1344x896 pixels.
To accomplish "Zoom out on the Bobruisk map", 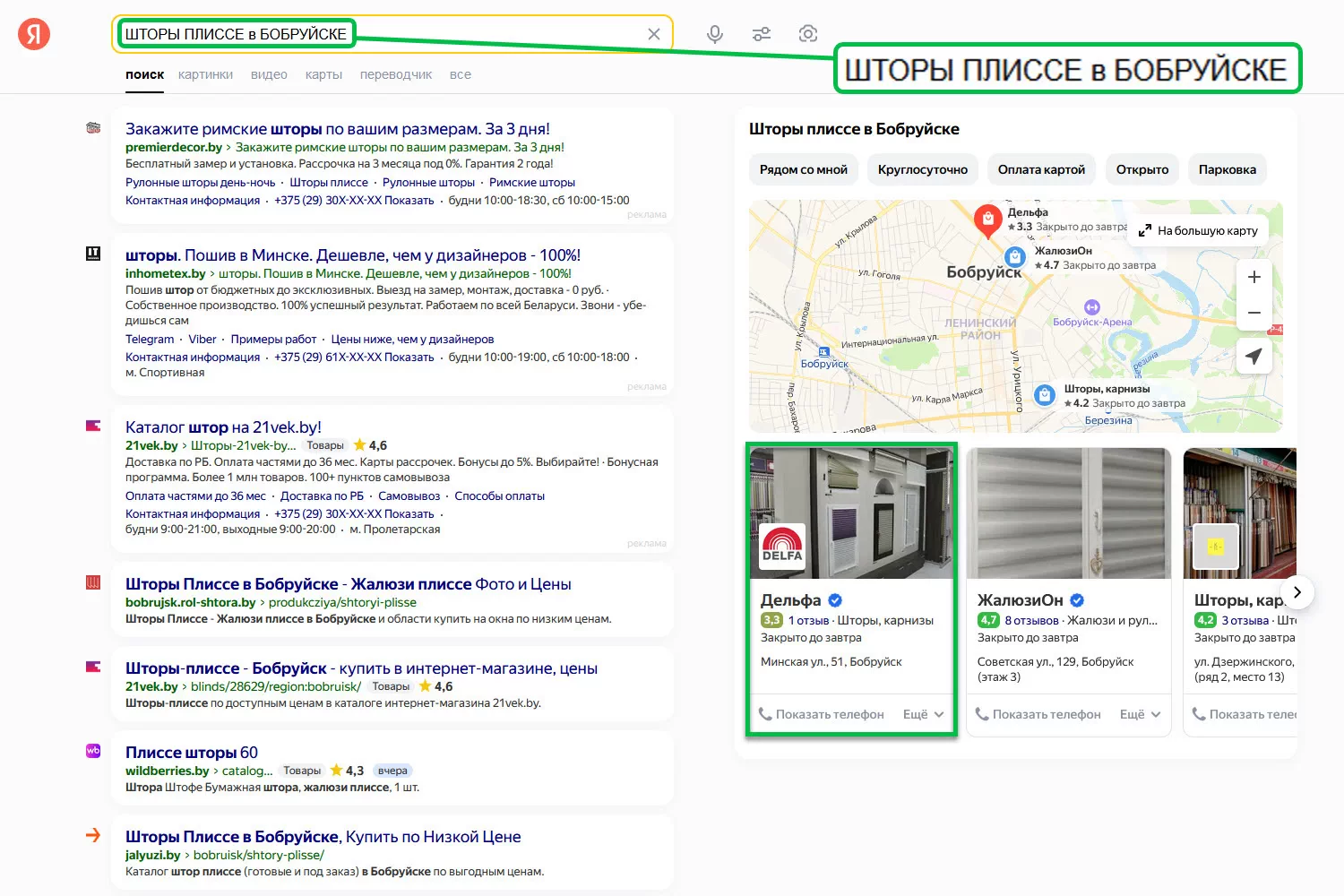I will [1254, 313].
